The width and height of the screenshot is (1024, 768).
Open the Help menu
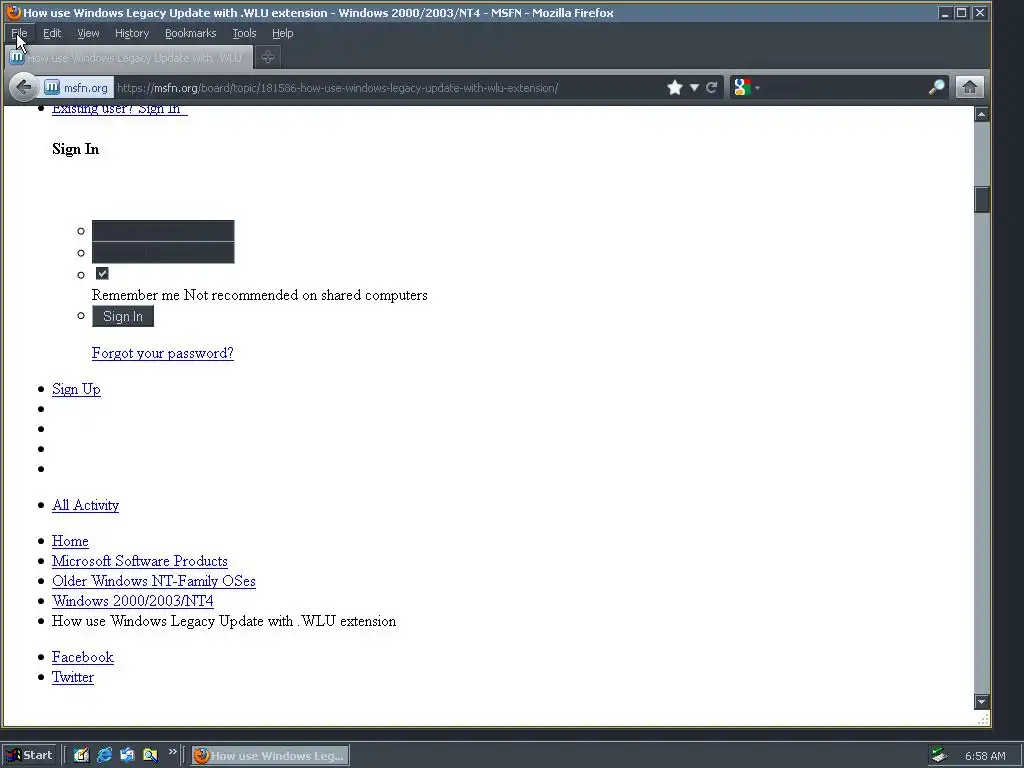click(282, 33)
